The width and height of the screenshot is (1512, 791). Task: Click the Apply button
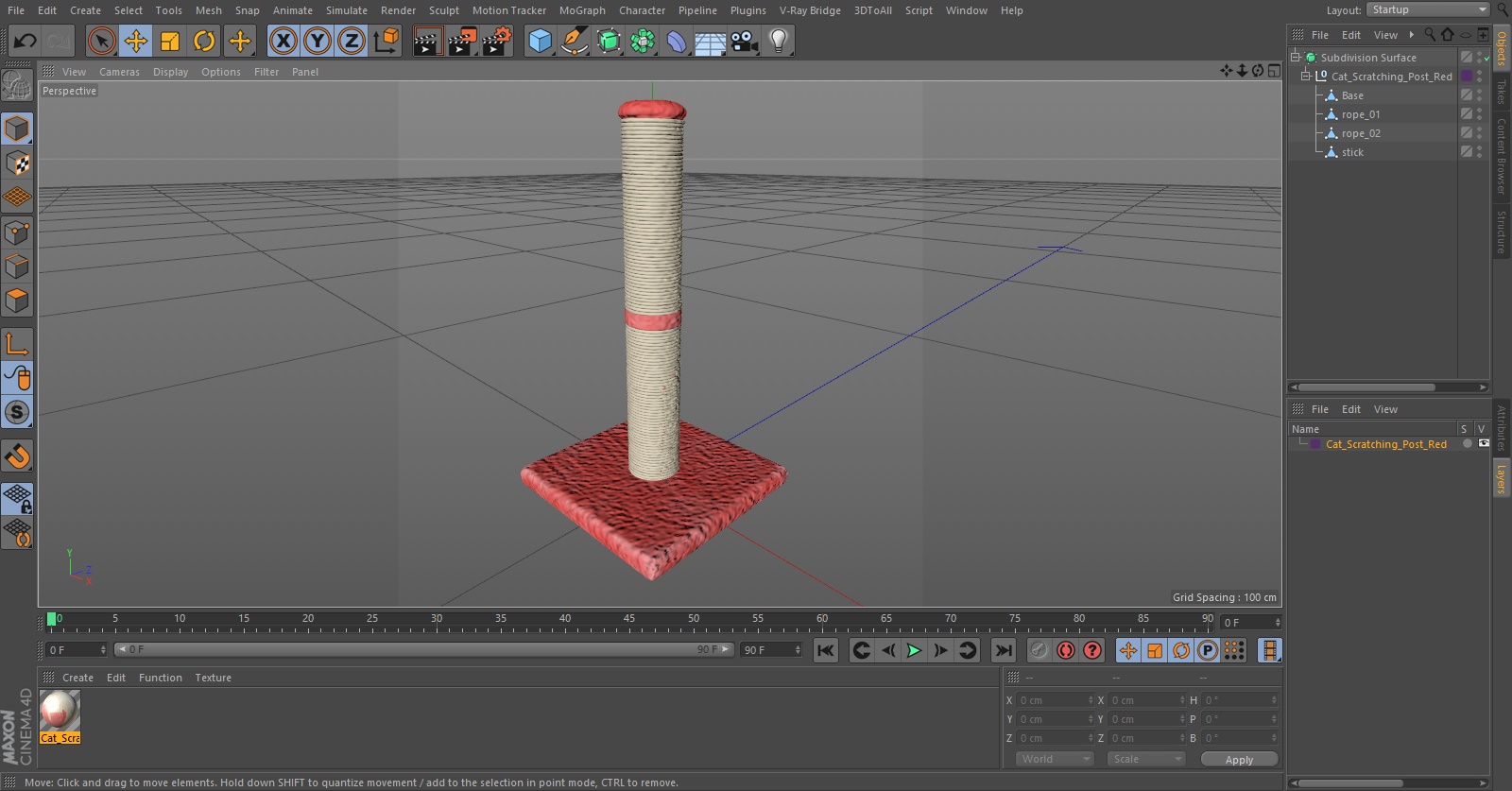click(x=1239, y=760)
